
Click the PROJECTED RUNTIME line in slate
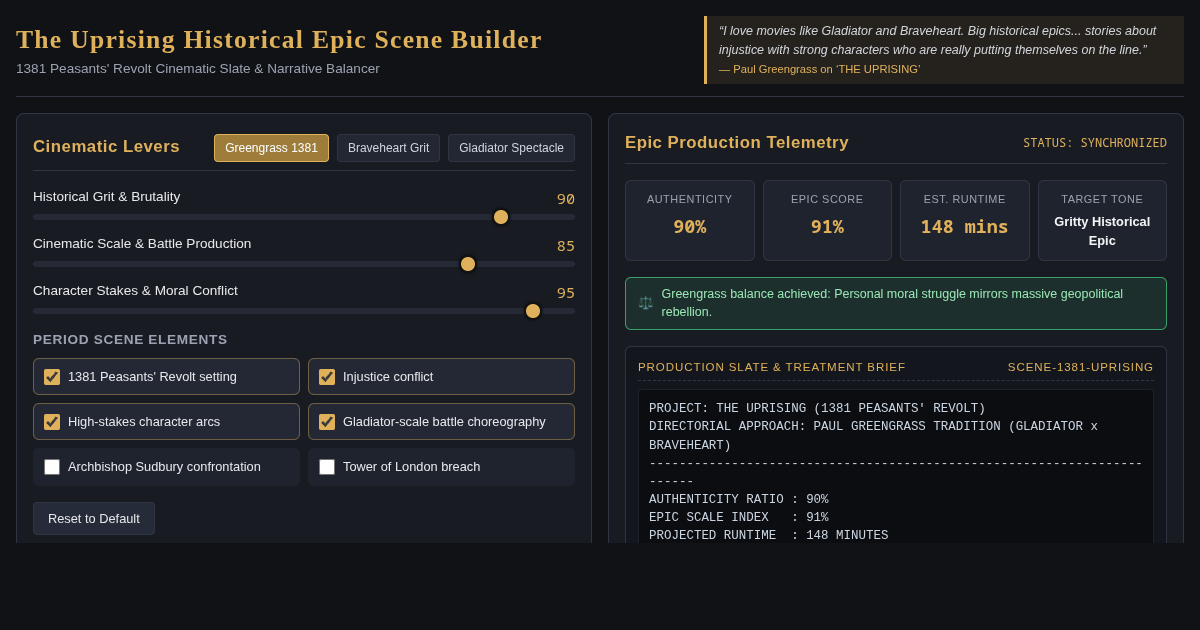click(x=768, y=536)
